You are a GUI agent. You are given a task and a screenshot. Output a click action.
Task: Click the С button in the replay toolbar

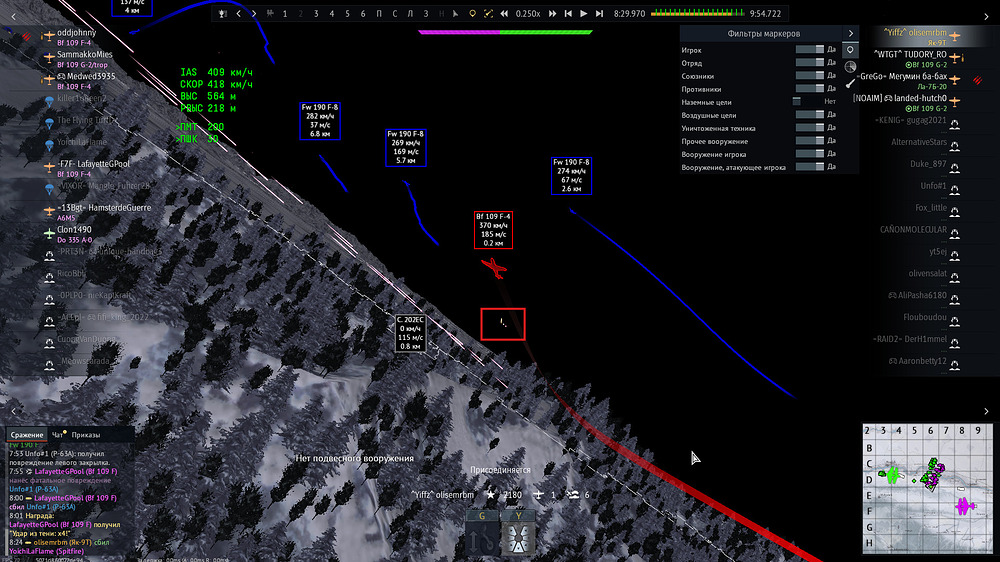click(394, 13)
